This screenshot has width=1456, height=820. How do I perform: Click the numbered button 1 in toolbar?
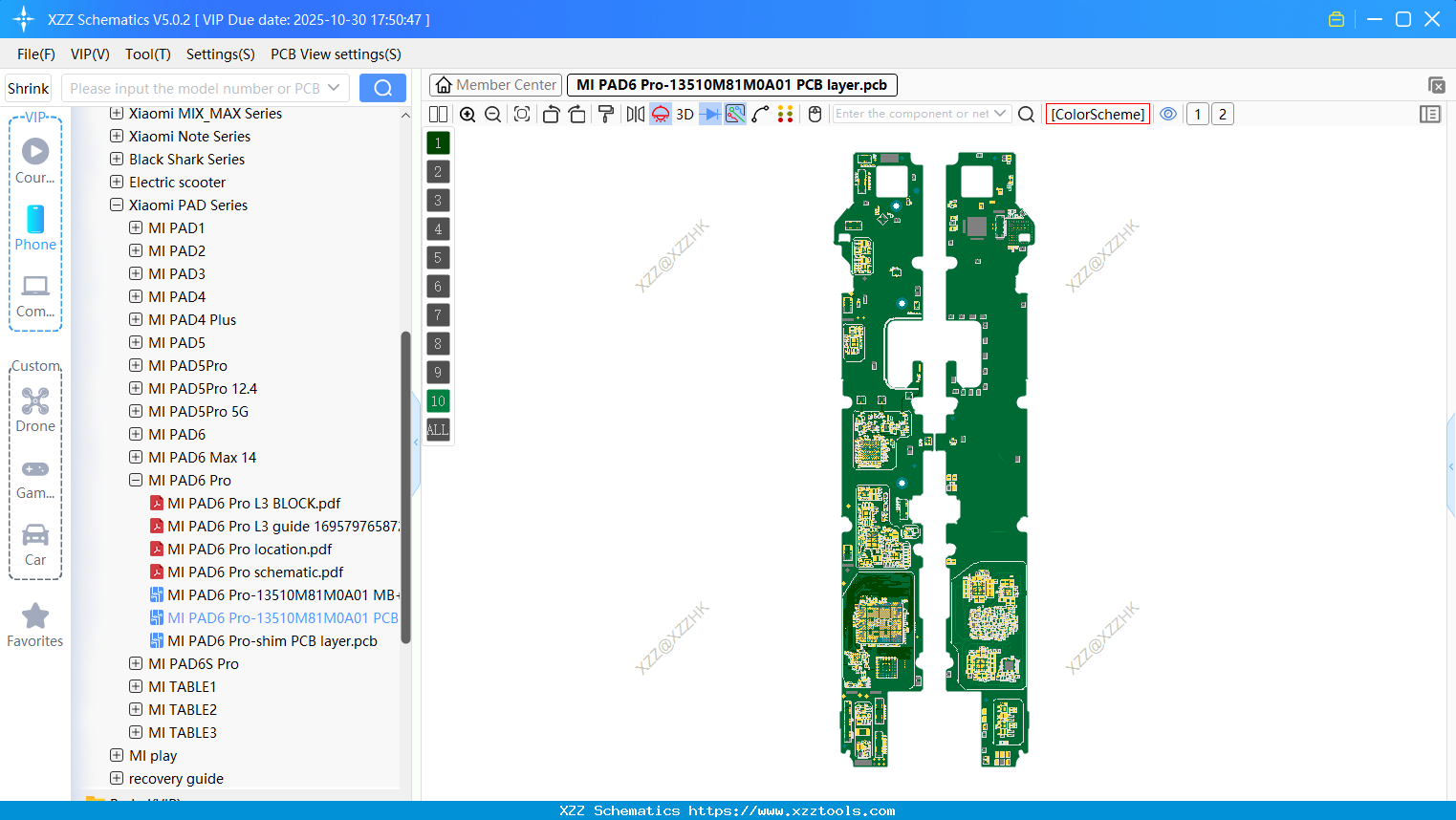pyautogui.click(x=1197, y=115)
